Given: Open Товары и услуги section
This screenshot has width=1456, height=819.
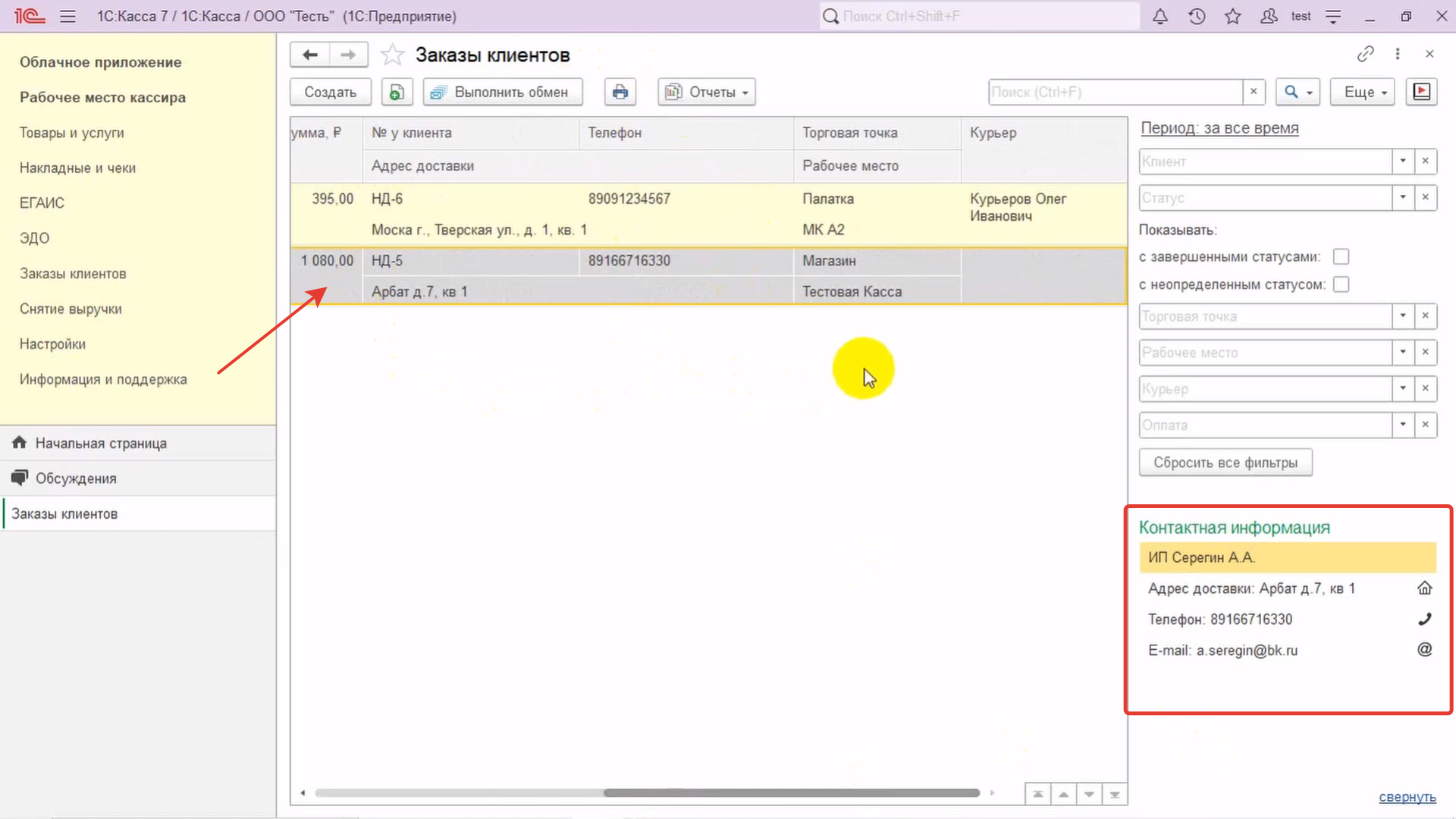Looking at the screenshot, I should (x=72, y=133).
